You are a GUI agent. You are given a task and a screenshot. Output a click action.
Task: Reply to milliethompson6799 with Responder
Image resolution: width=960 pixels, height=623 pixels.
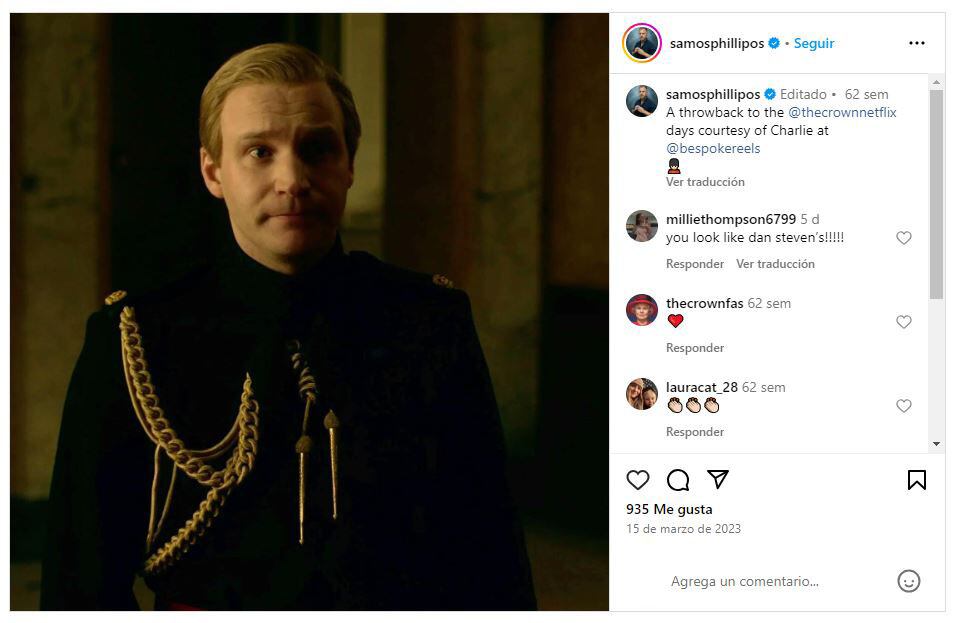[694, 264]
